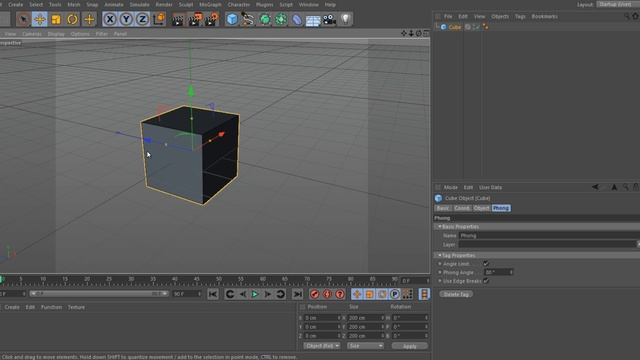Activate the Move tool in toolbar
The width and height of the screenshot is (640, 360).
(40, 19)
